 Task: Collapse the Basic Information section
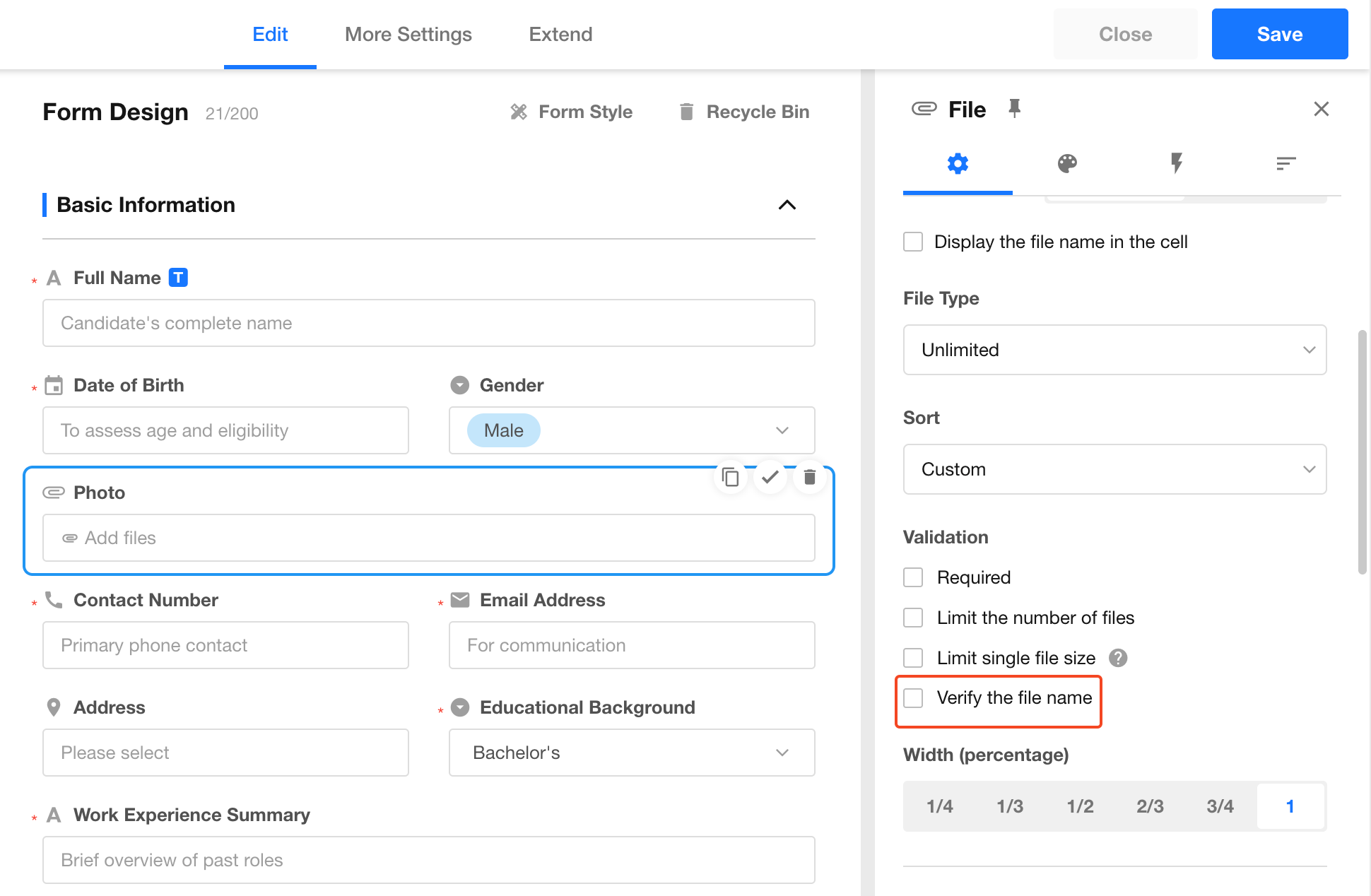click(787, 205)
